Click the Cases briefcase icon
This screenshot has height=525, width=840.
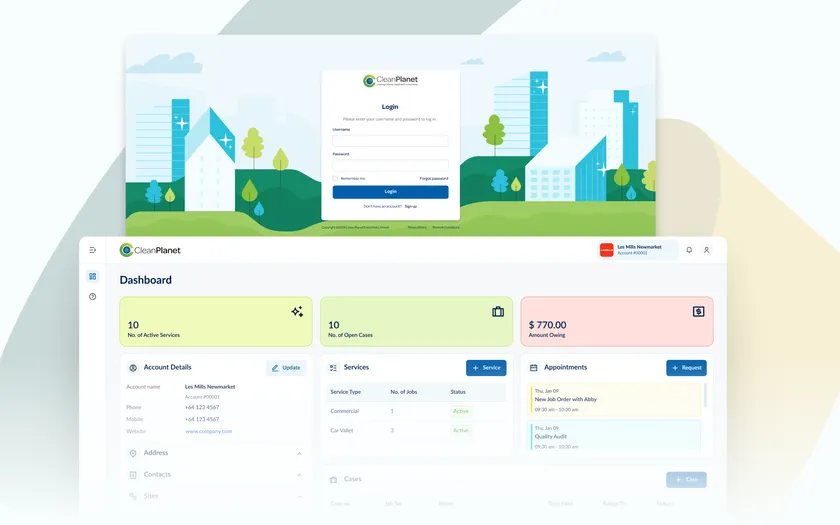tap(333, 480)
